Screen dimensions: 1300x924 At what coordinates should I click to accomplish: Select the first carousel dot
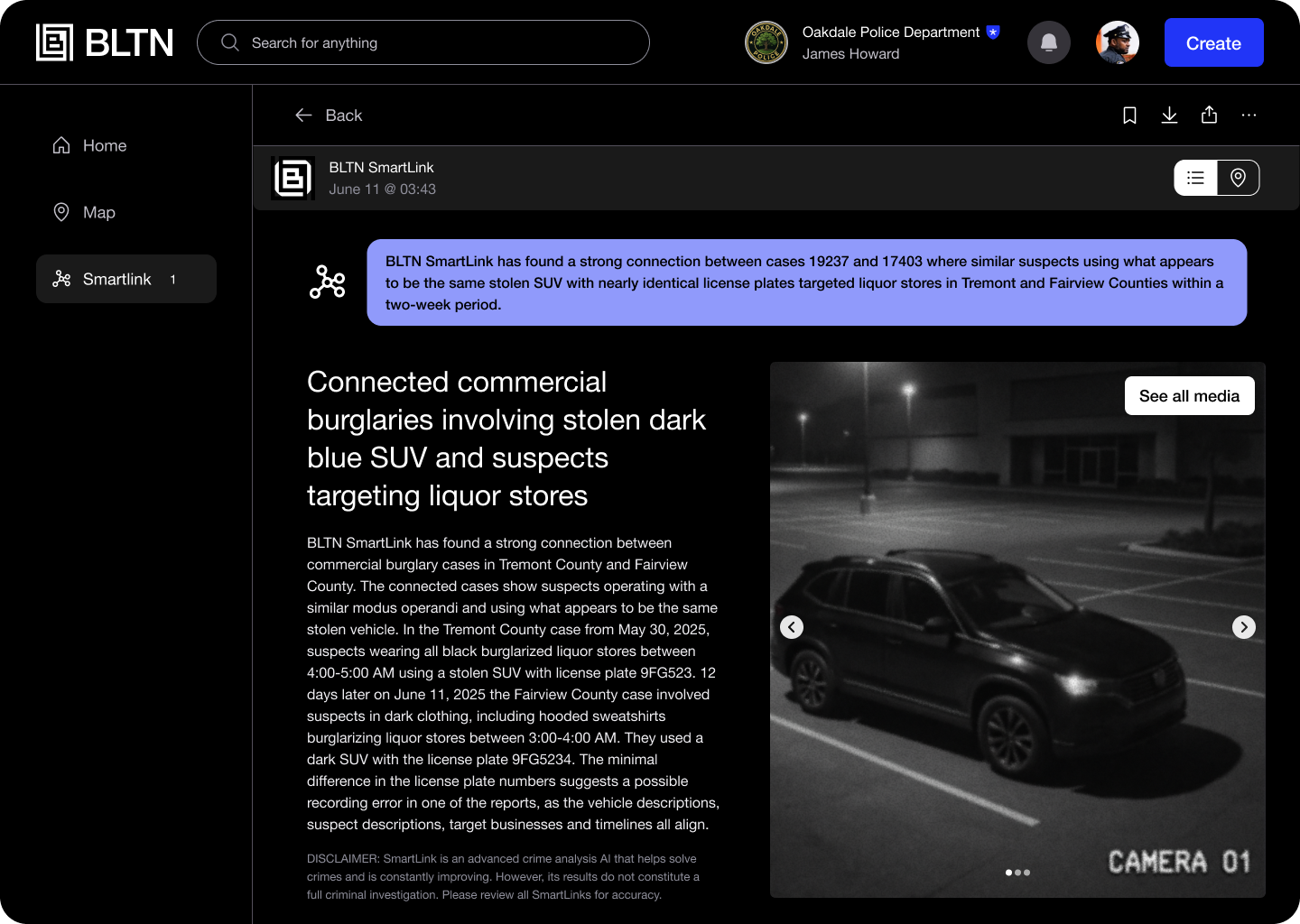1008,873
